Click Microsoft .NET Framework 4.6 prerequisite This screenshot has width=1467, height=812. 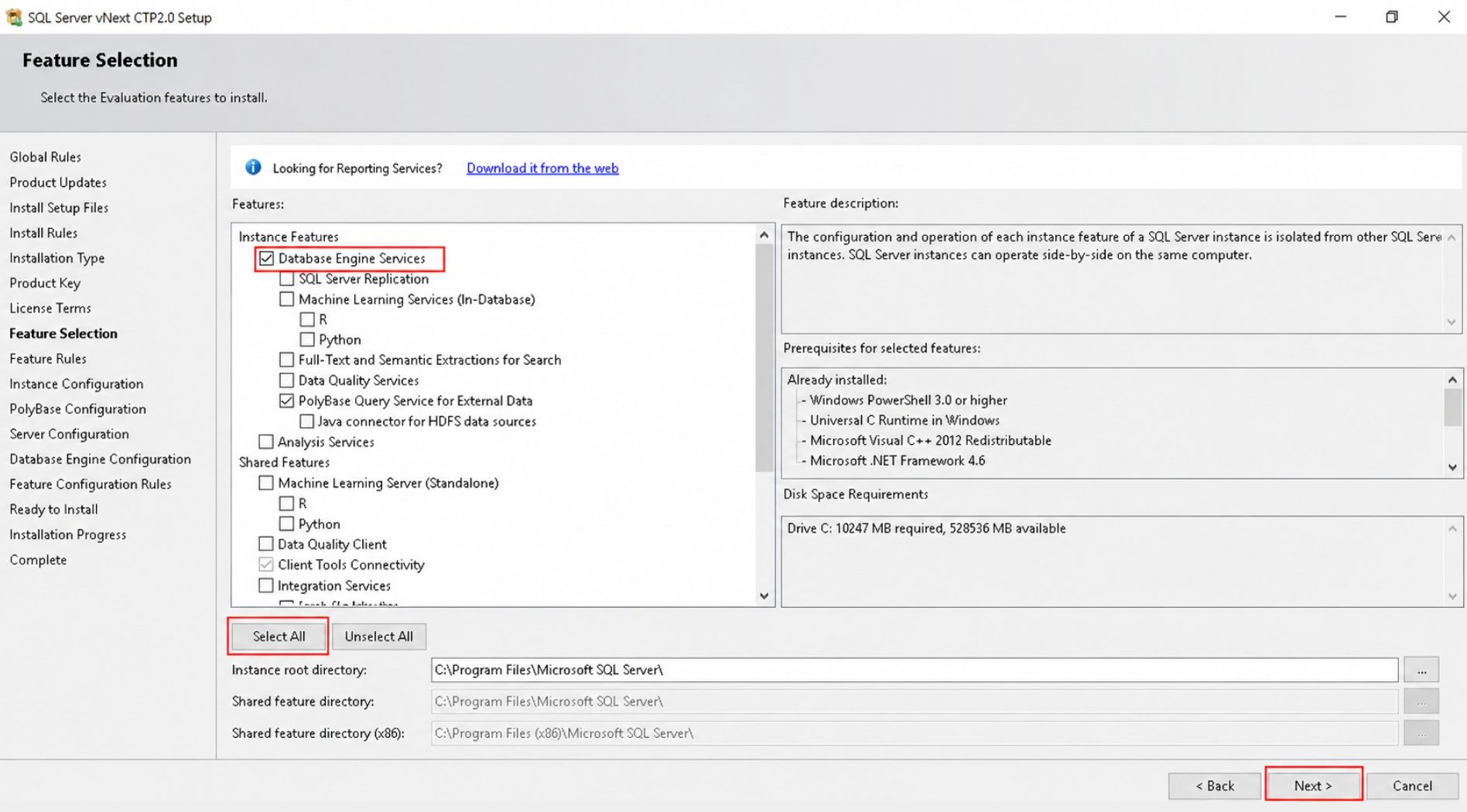pyautogui.click(x=898, y=461)
